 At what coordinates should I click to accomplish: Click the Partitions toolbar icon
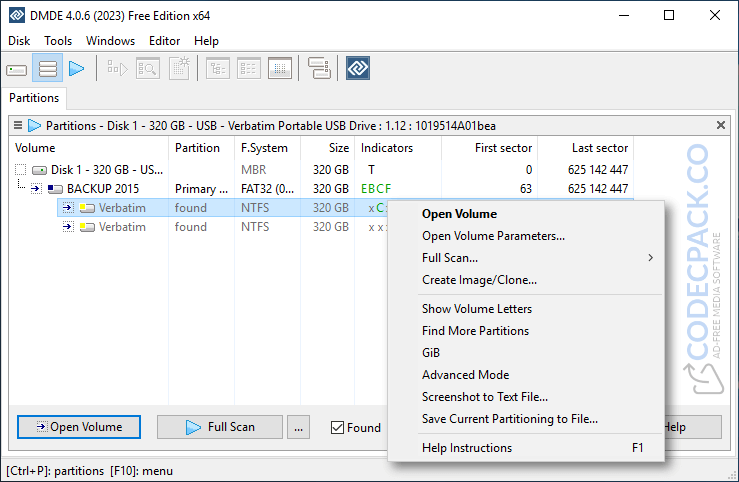(x=48, y=69)
